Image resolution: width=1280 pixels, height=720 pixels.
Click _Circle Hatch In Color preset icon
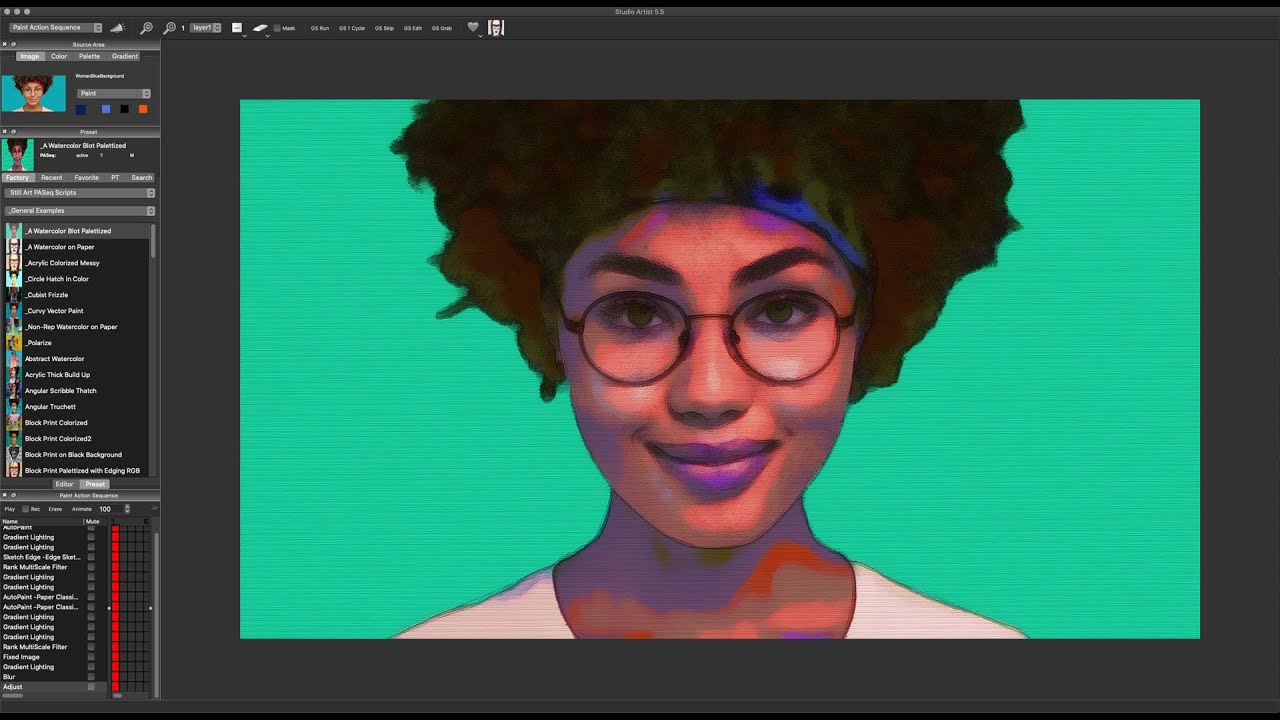(14, 279)
